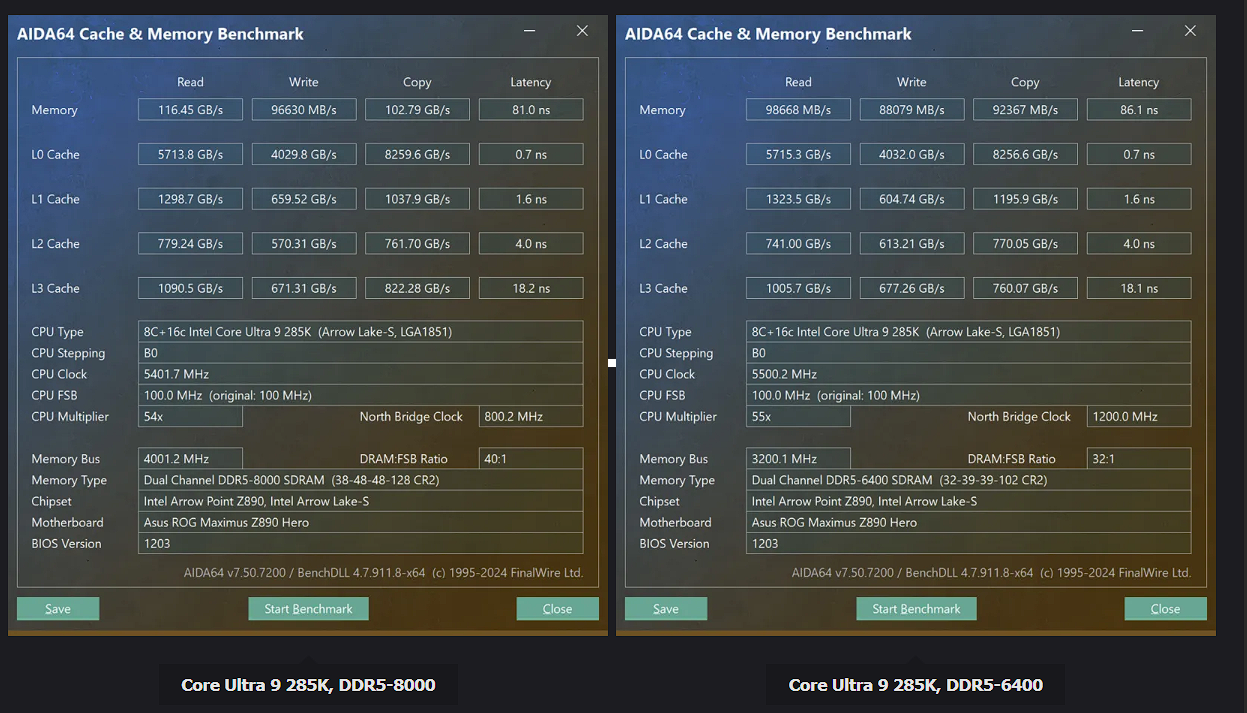
Task: Select Memory Read value 116.45 GB/s
Action: pos(190,110)
